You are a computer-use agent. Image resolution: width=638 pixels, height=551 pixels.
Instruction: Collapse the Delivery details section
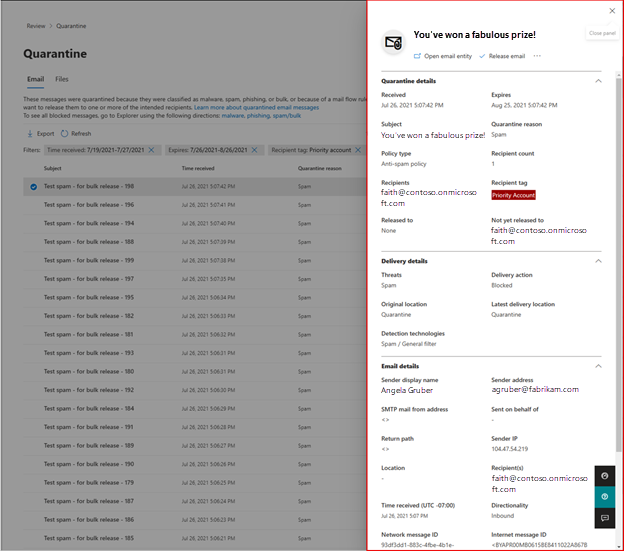tap(598, 261)
